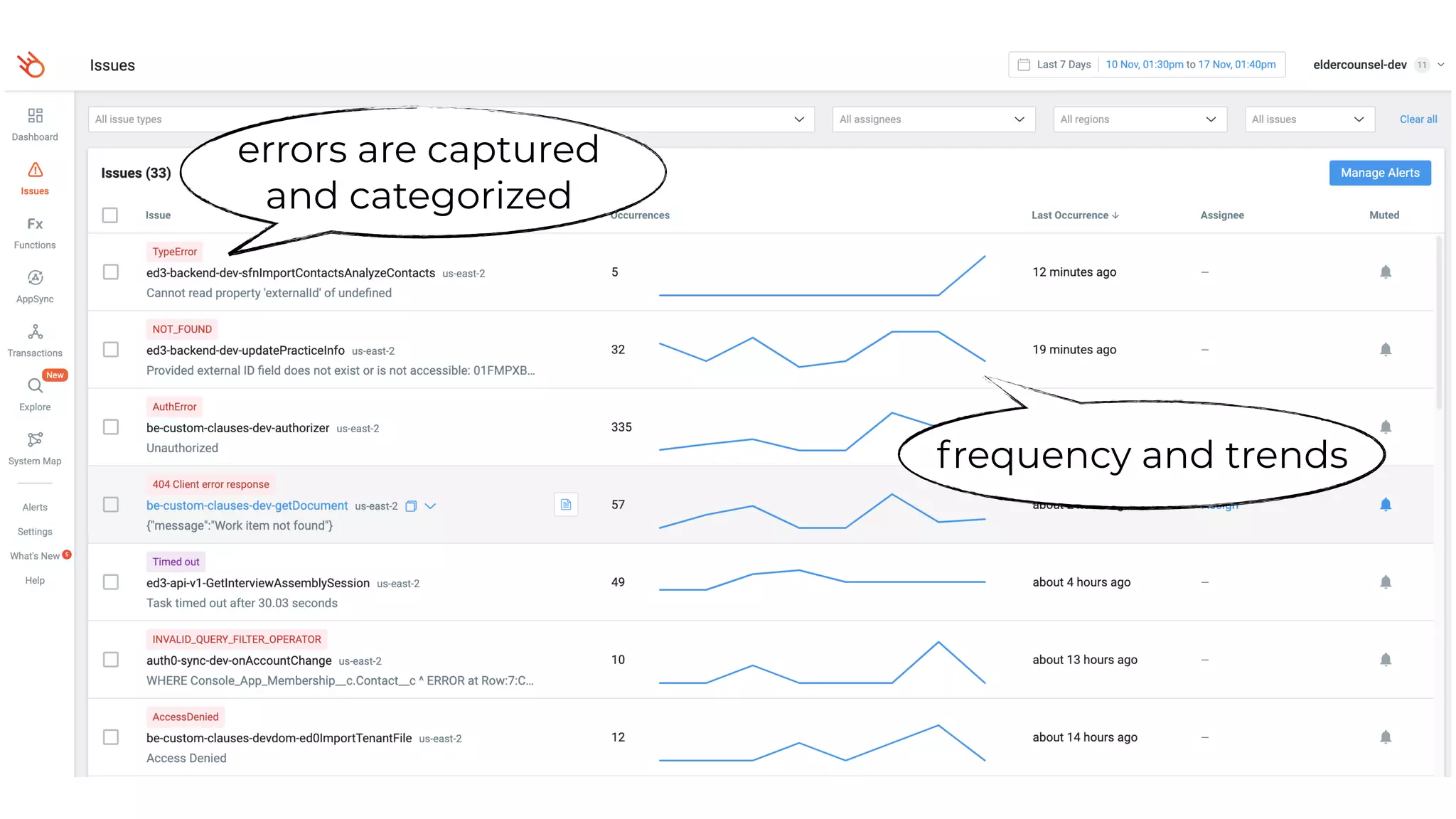Check the 404 Client error row checkbox

(x=111, y=505)
